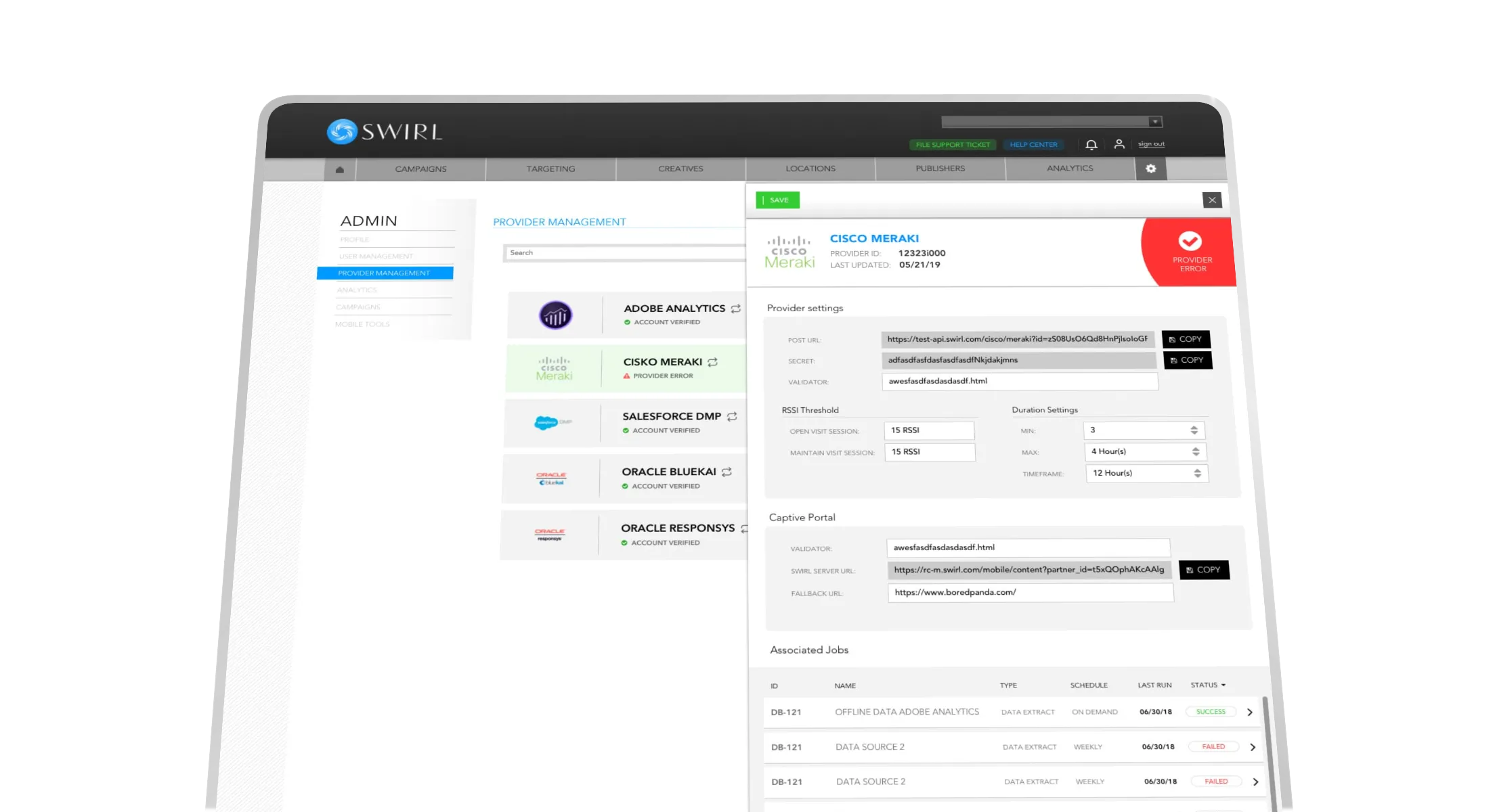Click the Swirl logo

click(384, 131)
